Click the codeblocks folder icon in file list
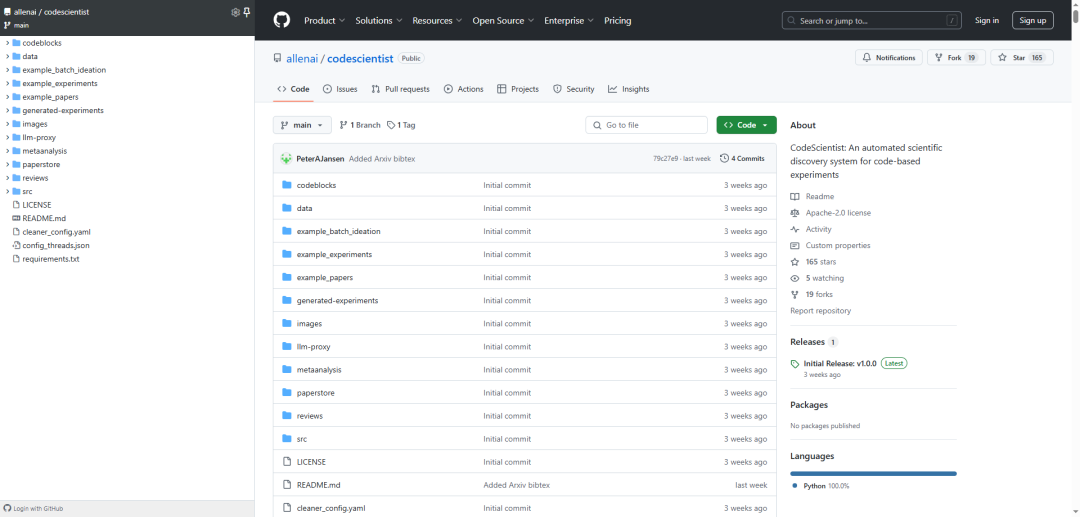Screen dimensions: 1080x517 click(x=287, y=185)
